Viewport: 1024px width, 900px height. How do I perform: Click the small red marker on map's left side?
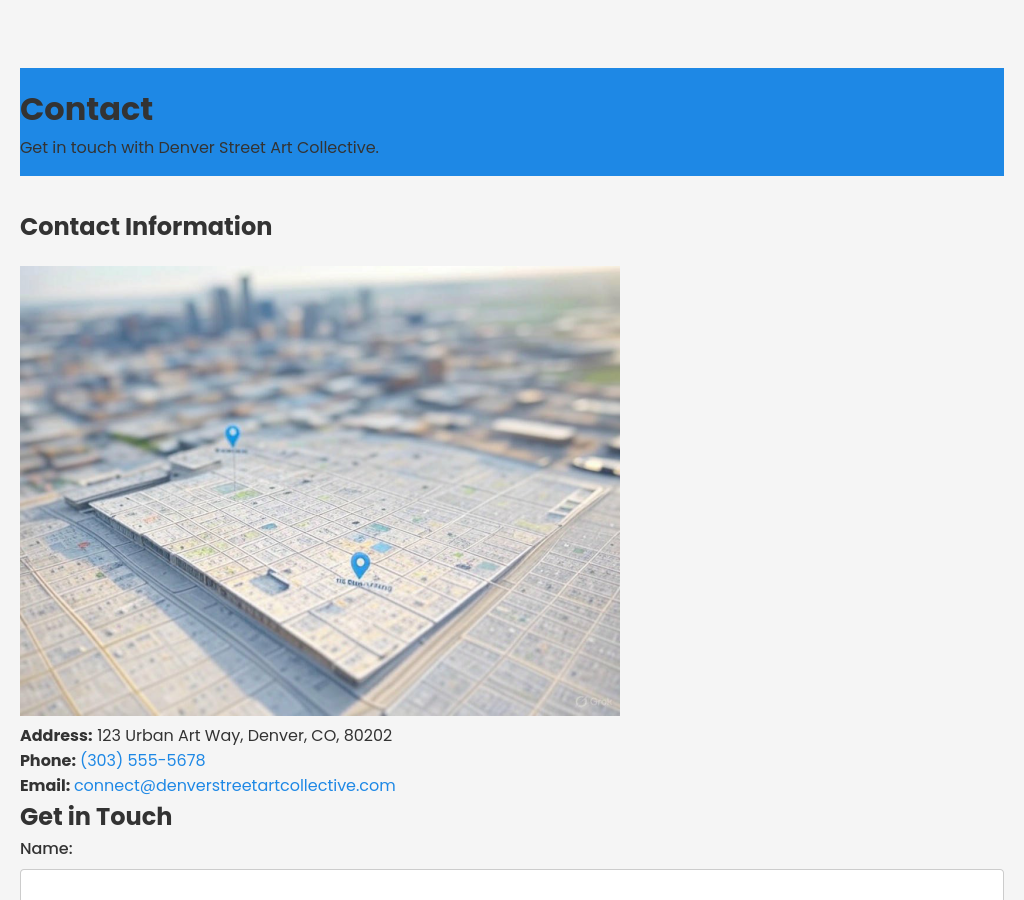[84, 546]
